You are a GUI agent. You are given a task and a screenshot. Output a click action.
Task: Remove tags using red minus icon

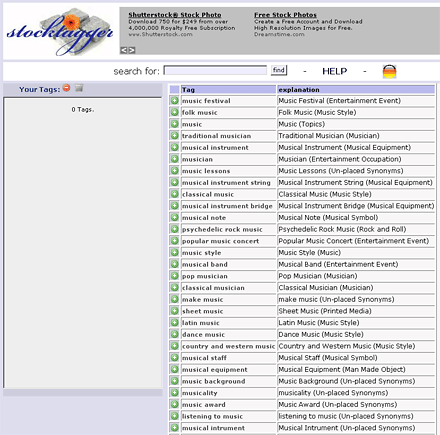pos(67,88)
